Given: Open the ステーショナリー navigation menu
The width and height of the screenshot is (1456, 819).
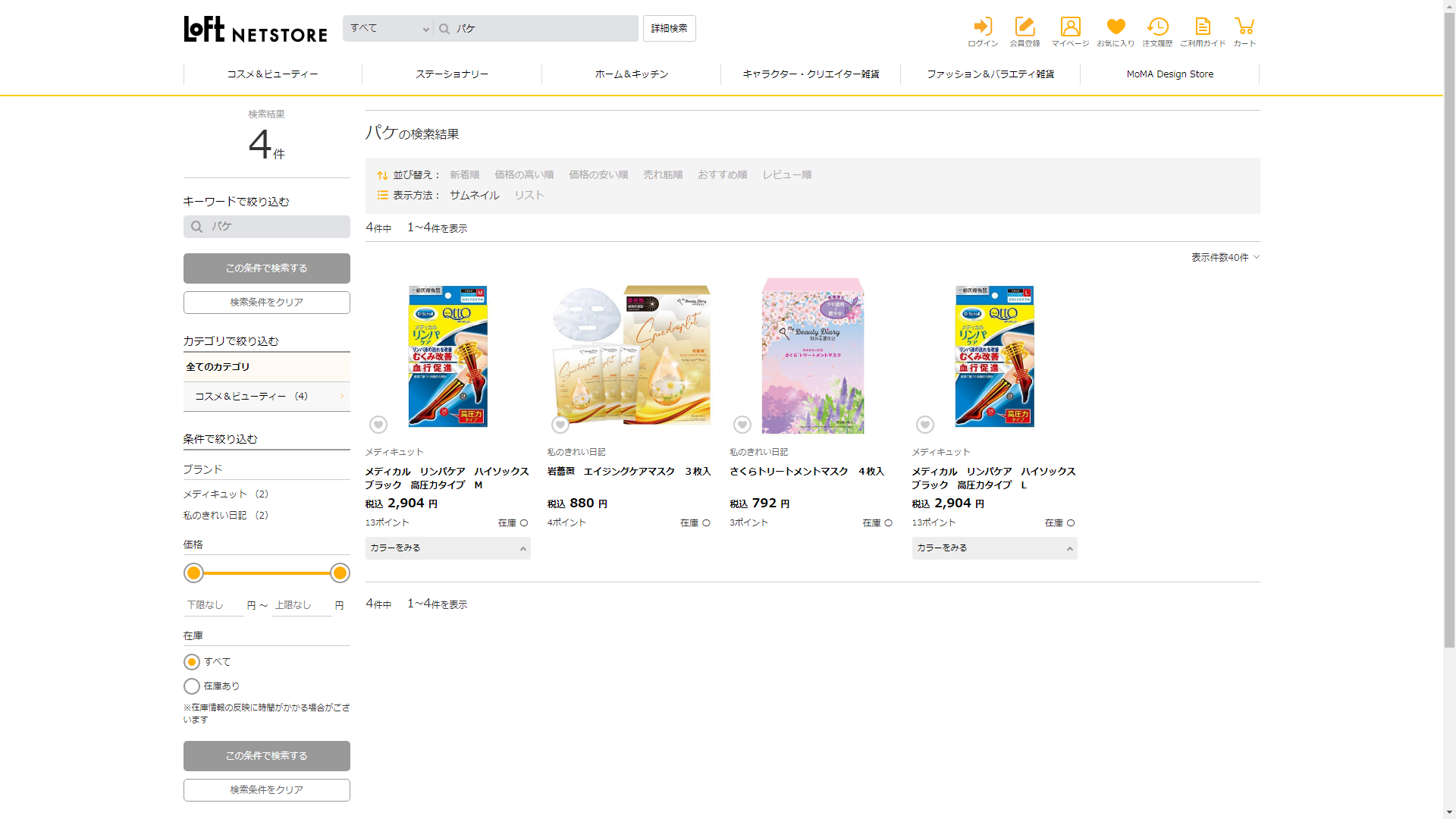Looking at the screenshot, I should click(452, 74).
